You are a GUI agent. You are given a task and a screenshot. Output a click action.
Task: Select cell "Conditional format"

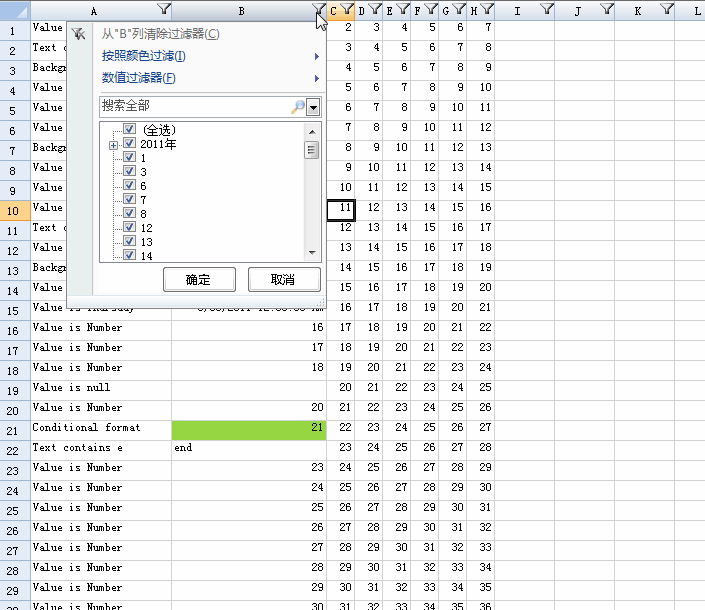[x=101, y=430]
